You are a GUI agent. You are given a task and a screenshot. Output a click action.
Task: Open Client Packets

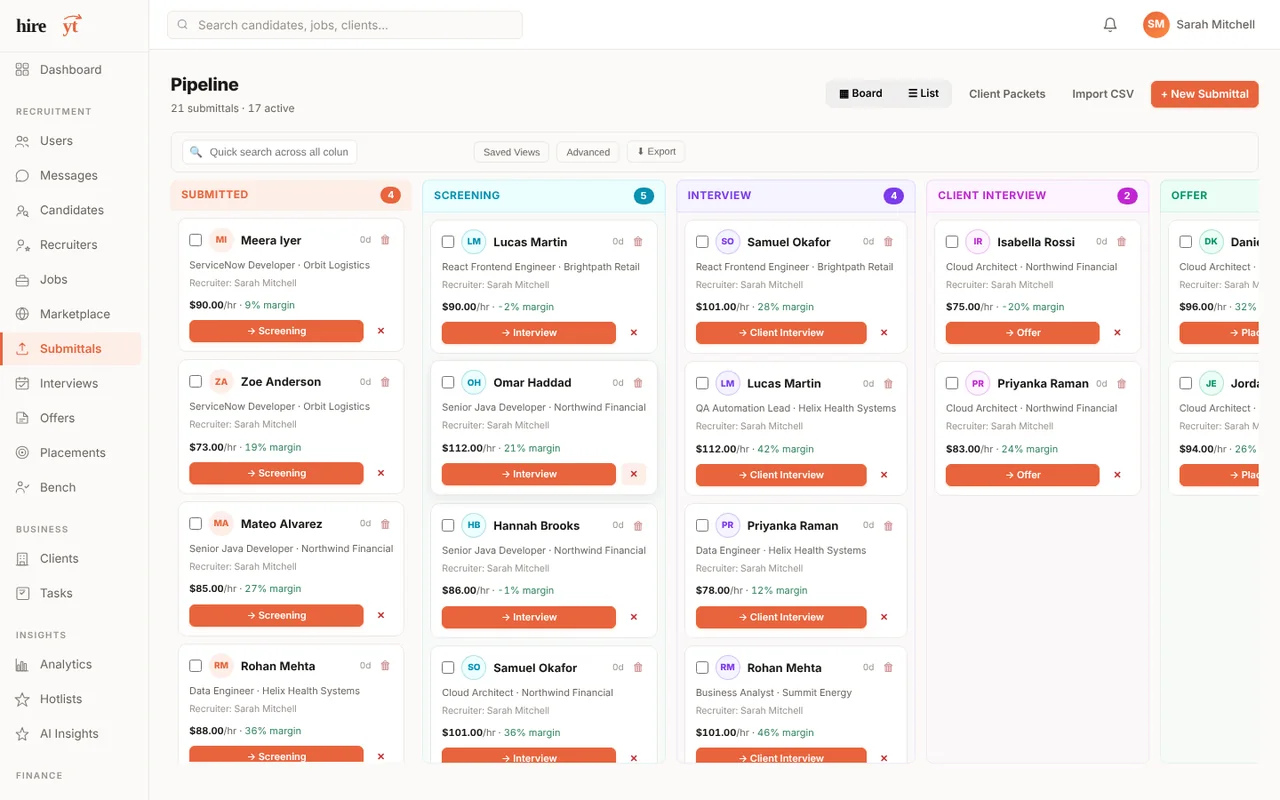[x=1007, y=94]
